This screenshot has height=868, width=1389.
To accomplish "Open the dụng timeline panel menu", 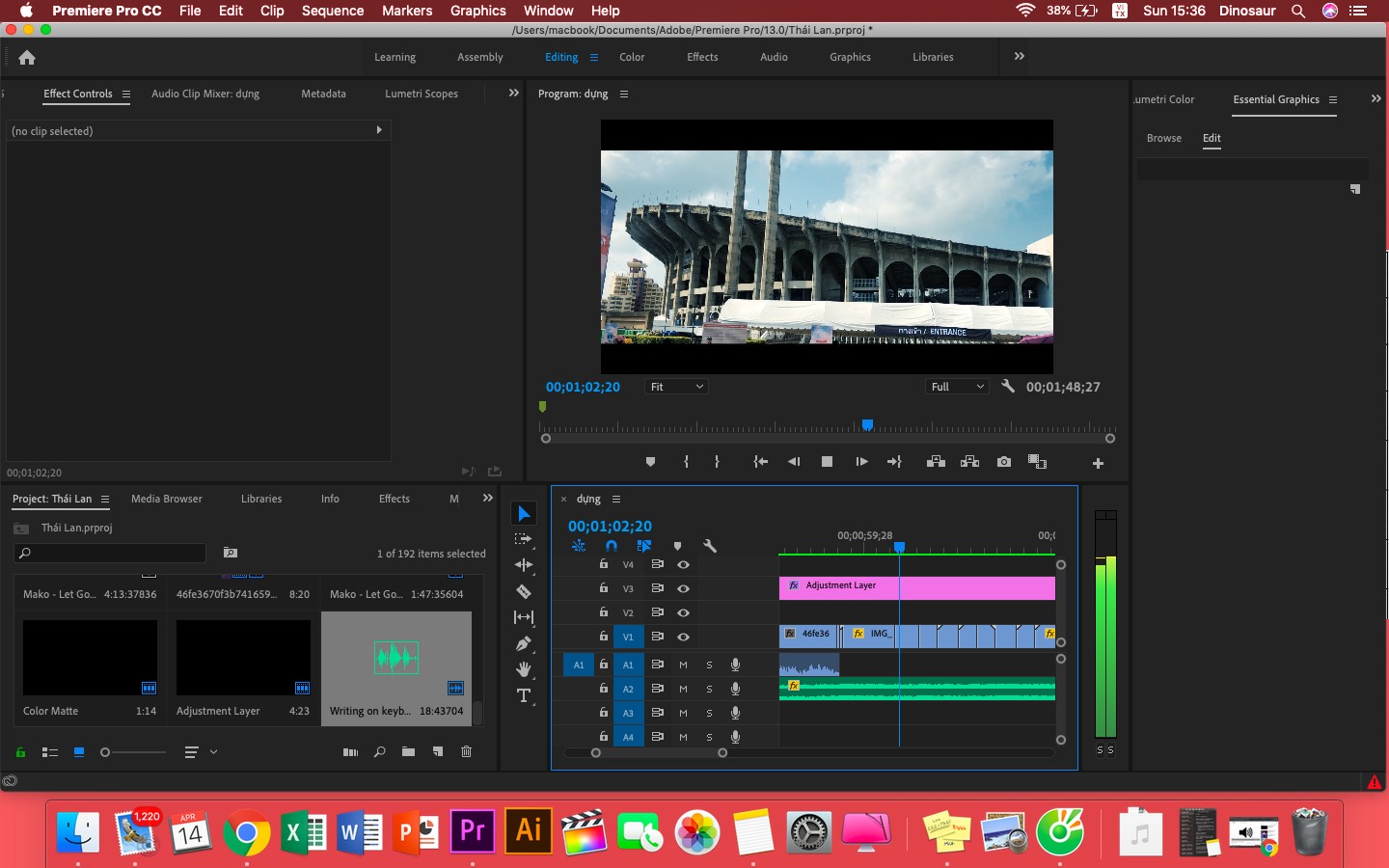I will click(x=616, y=499).
